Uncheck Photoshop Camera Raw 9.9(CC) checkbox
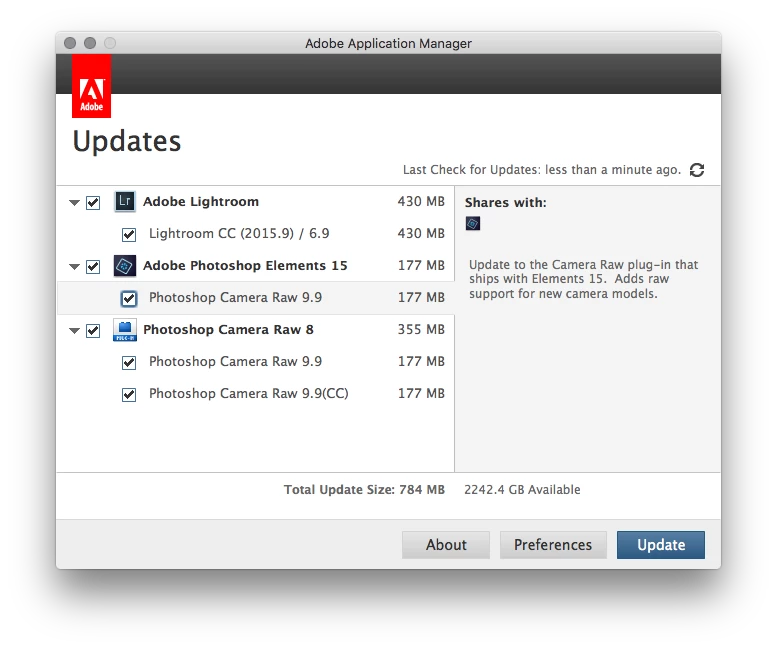The image size is (777, 649). [x=129, y=394]
